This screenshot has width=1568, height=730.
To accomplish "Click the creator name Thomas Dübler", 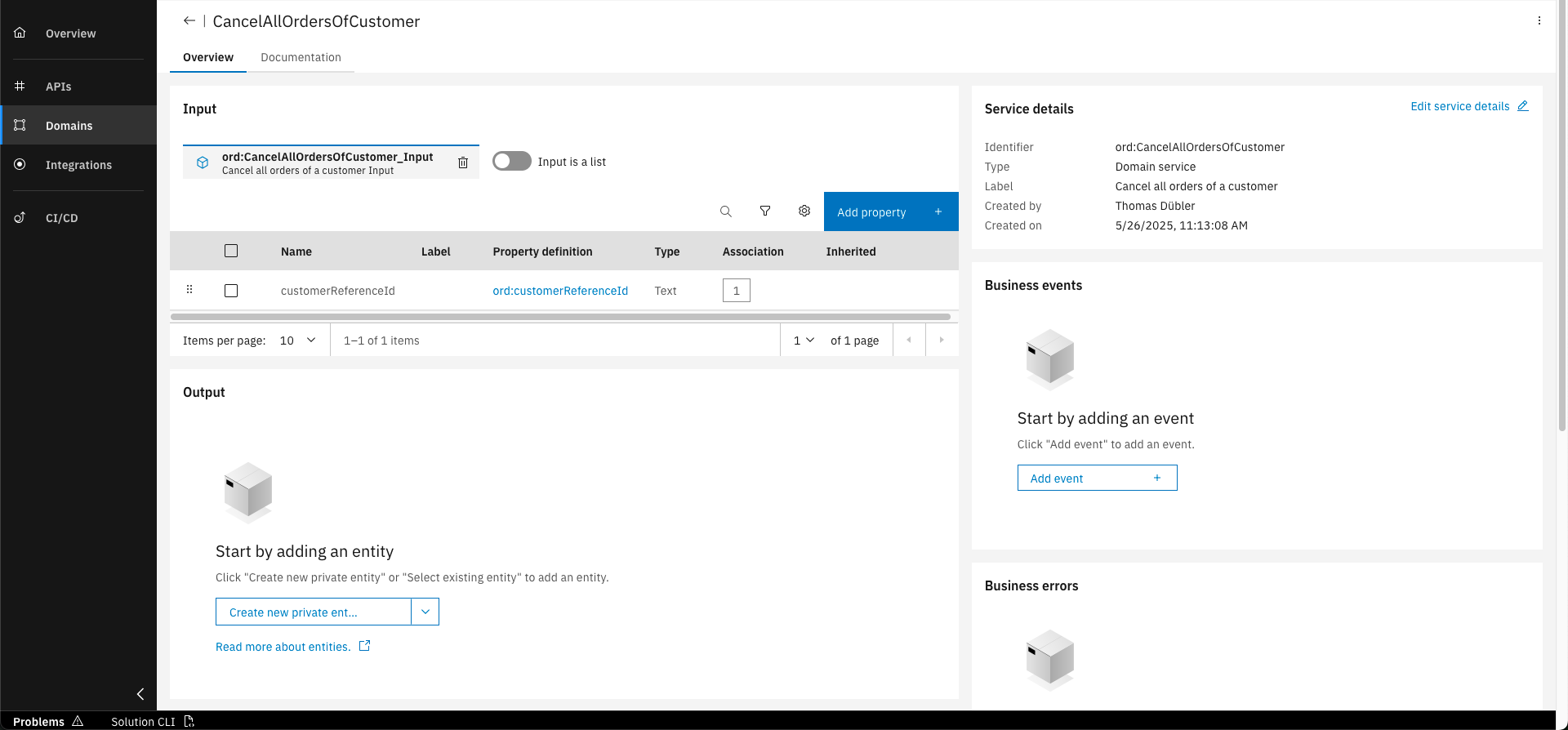I will (x=1155, y=206).
